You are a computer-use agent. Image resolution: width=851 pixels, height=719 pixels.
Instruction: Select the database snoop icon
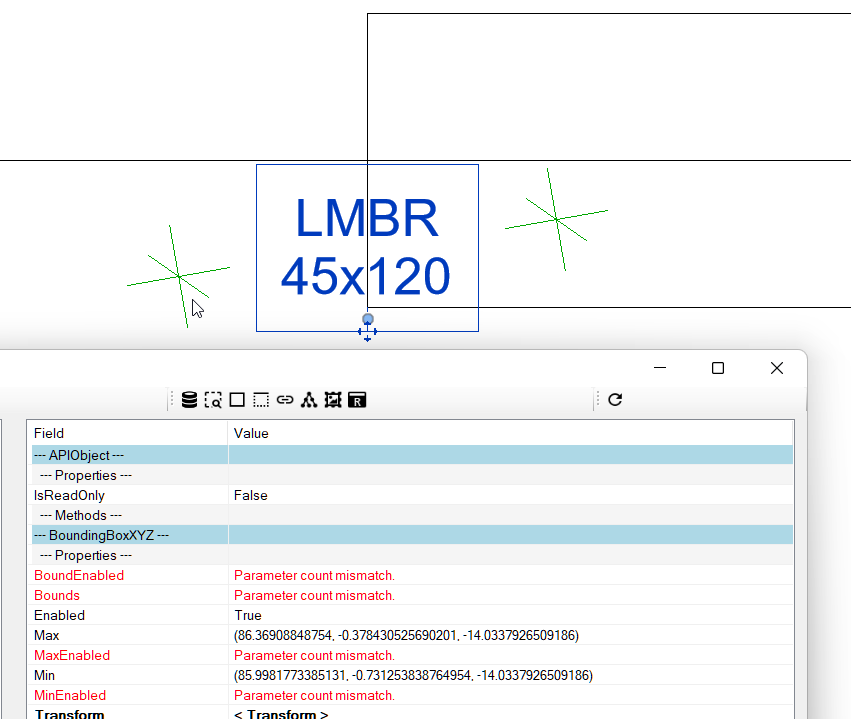pyautogui.click(x=190, y=399)
